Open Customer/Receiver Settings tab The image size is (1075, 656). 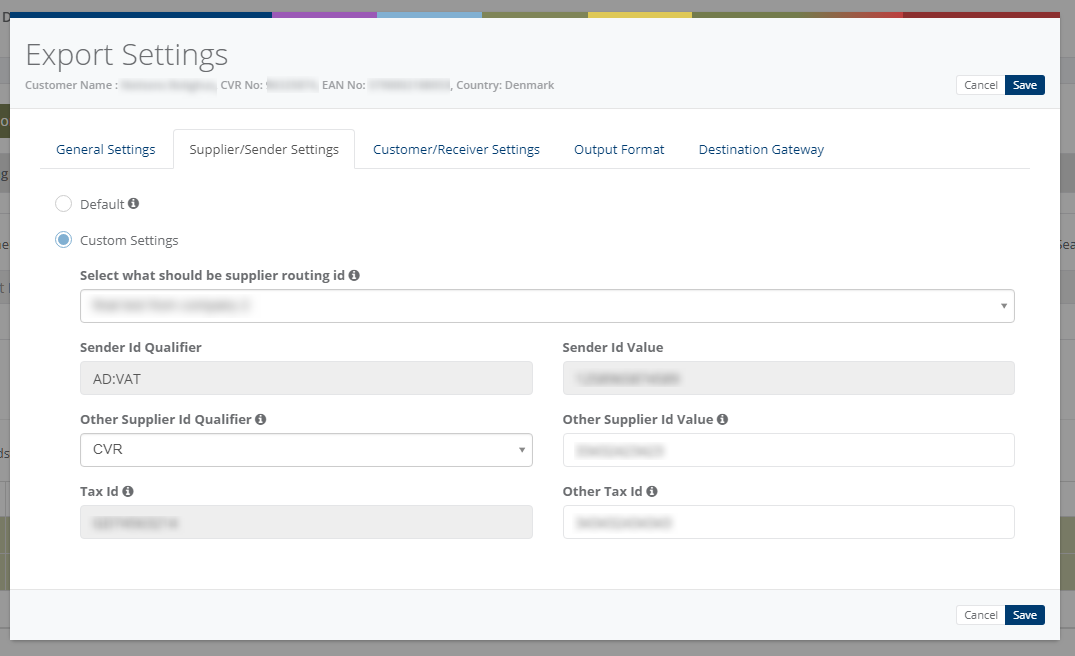457,149
